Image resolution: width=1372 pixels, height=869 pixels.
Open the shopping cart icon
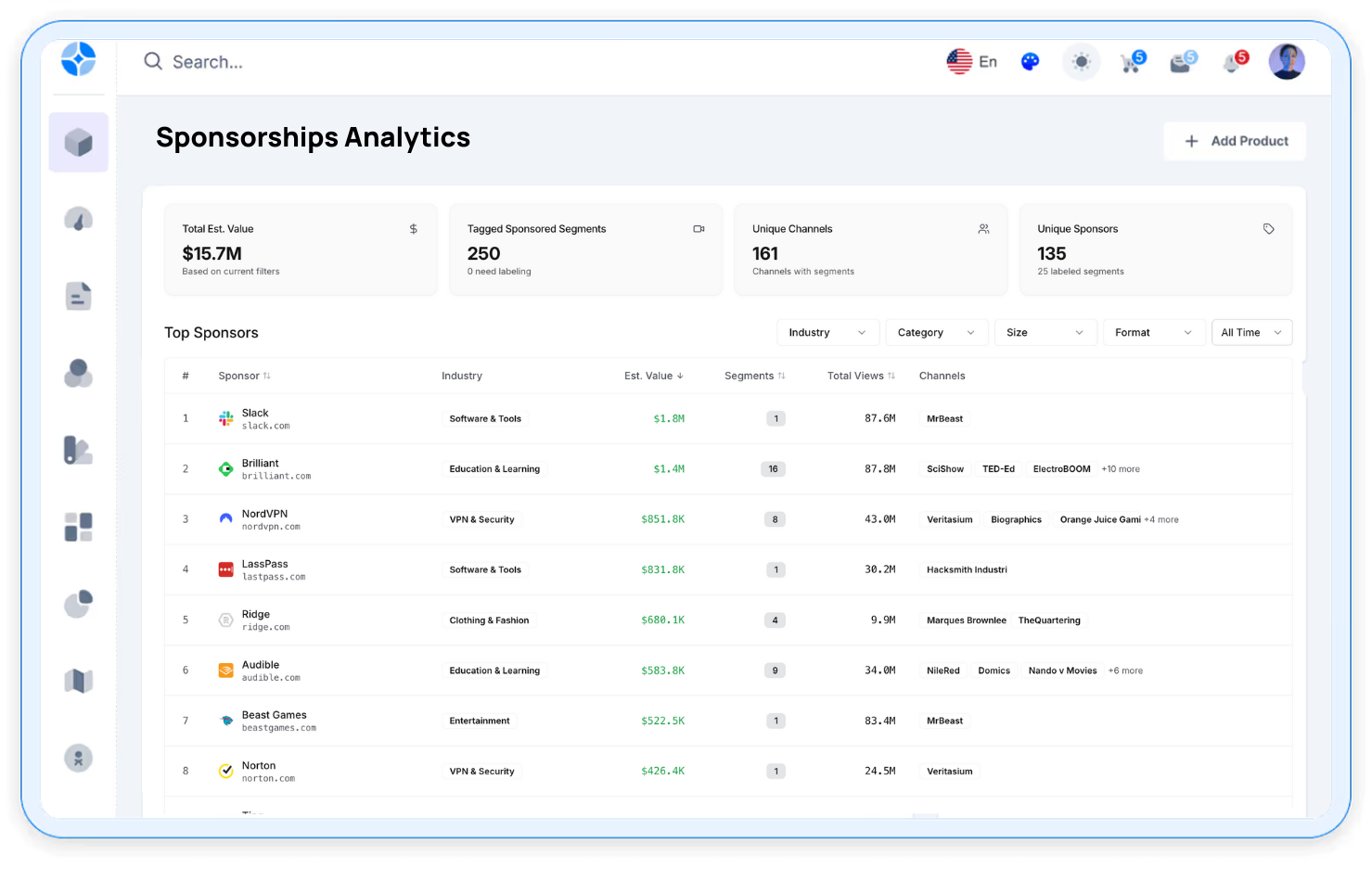tap(1133, 62)
